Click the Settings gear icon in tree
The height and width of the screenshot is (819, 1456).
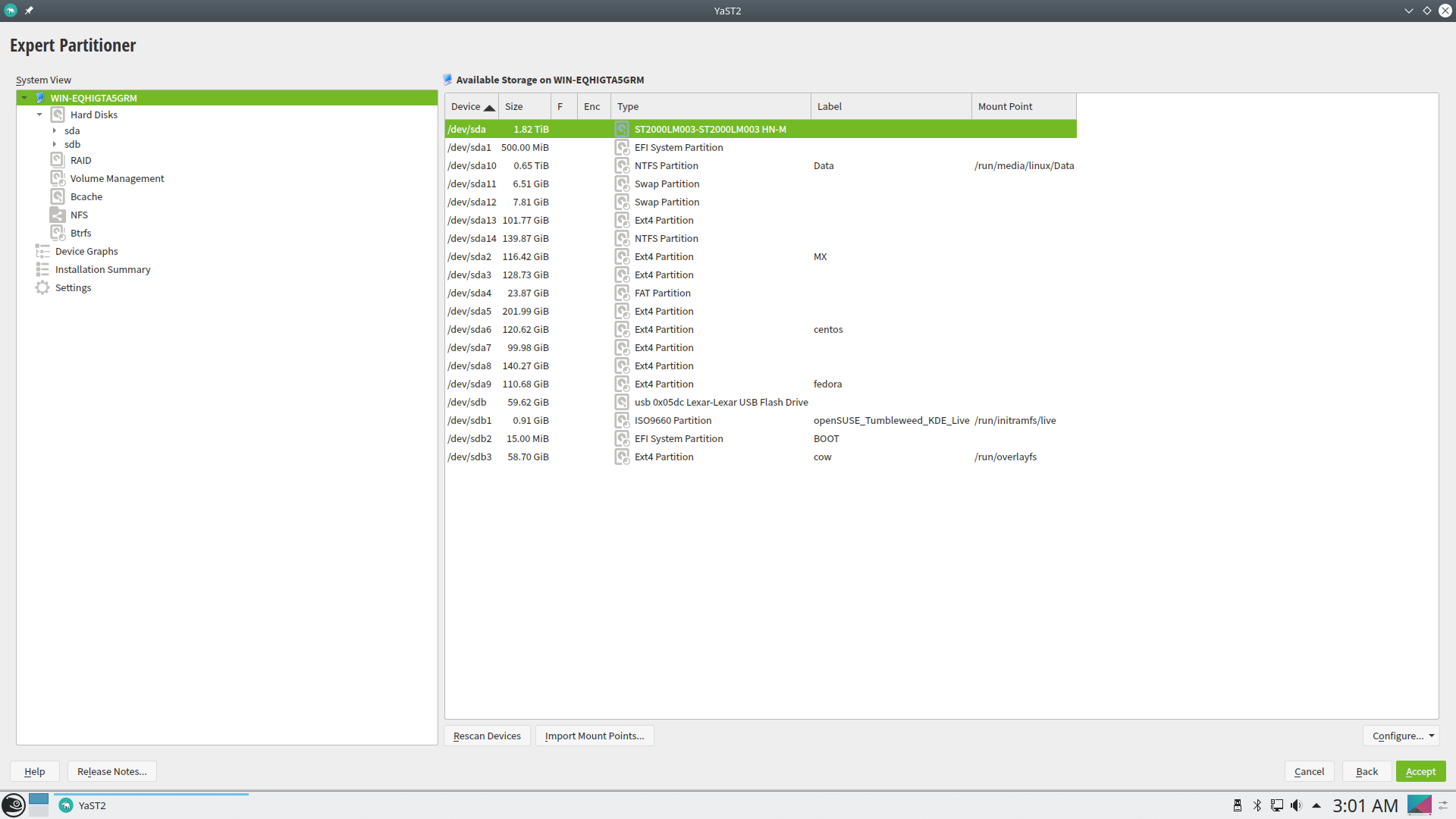(x=42, y=287)
